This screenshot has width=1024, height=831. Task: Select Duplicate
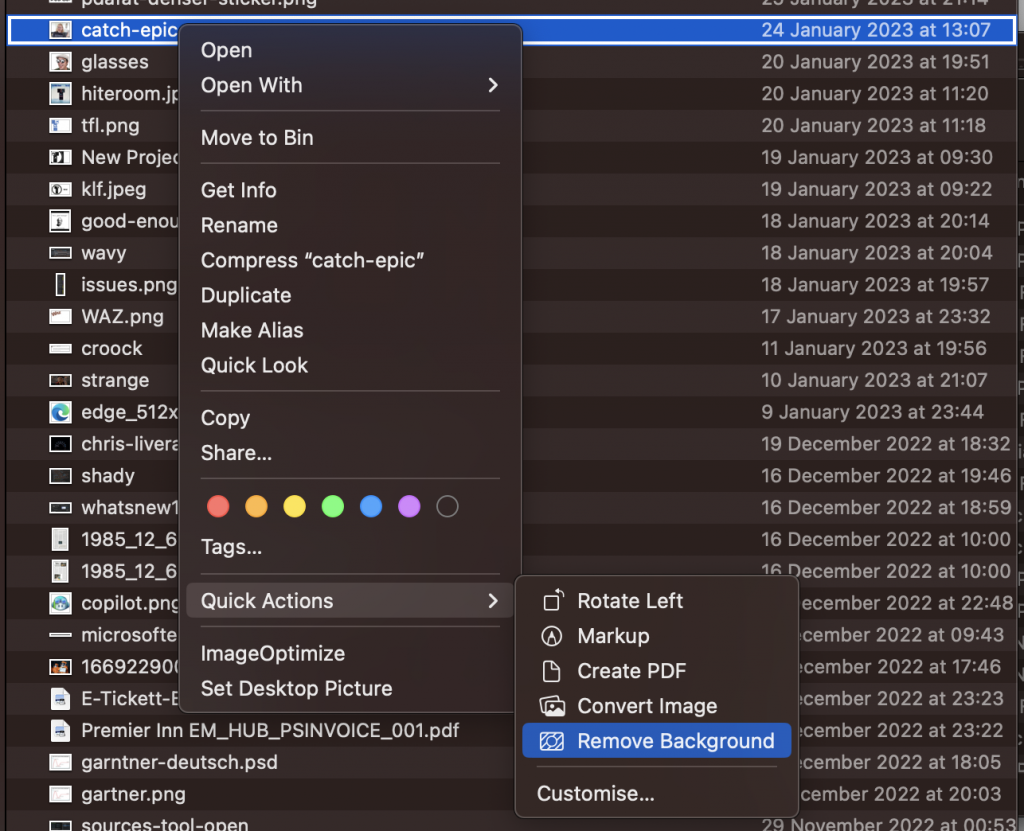pyautogui.click(x=246, y=295)
